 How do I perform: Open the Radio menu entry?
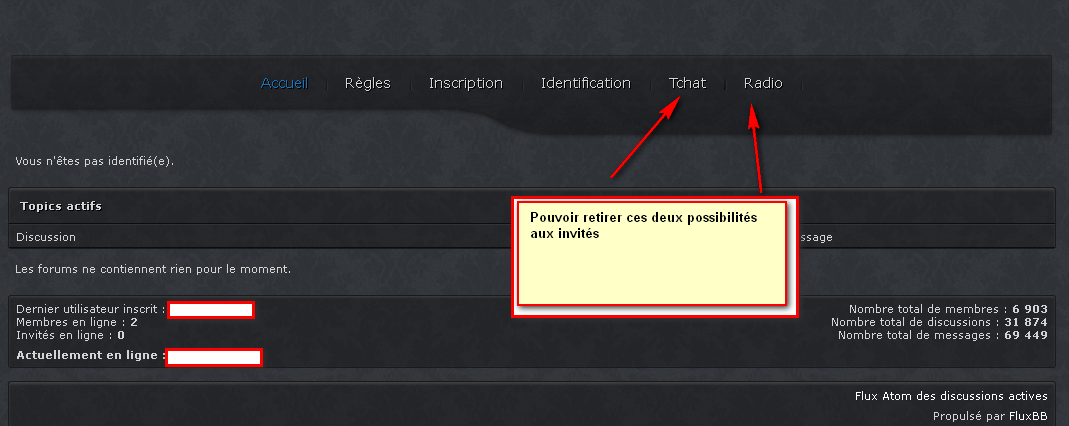pyautogui.click(x=763, y=83)
